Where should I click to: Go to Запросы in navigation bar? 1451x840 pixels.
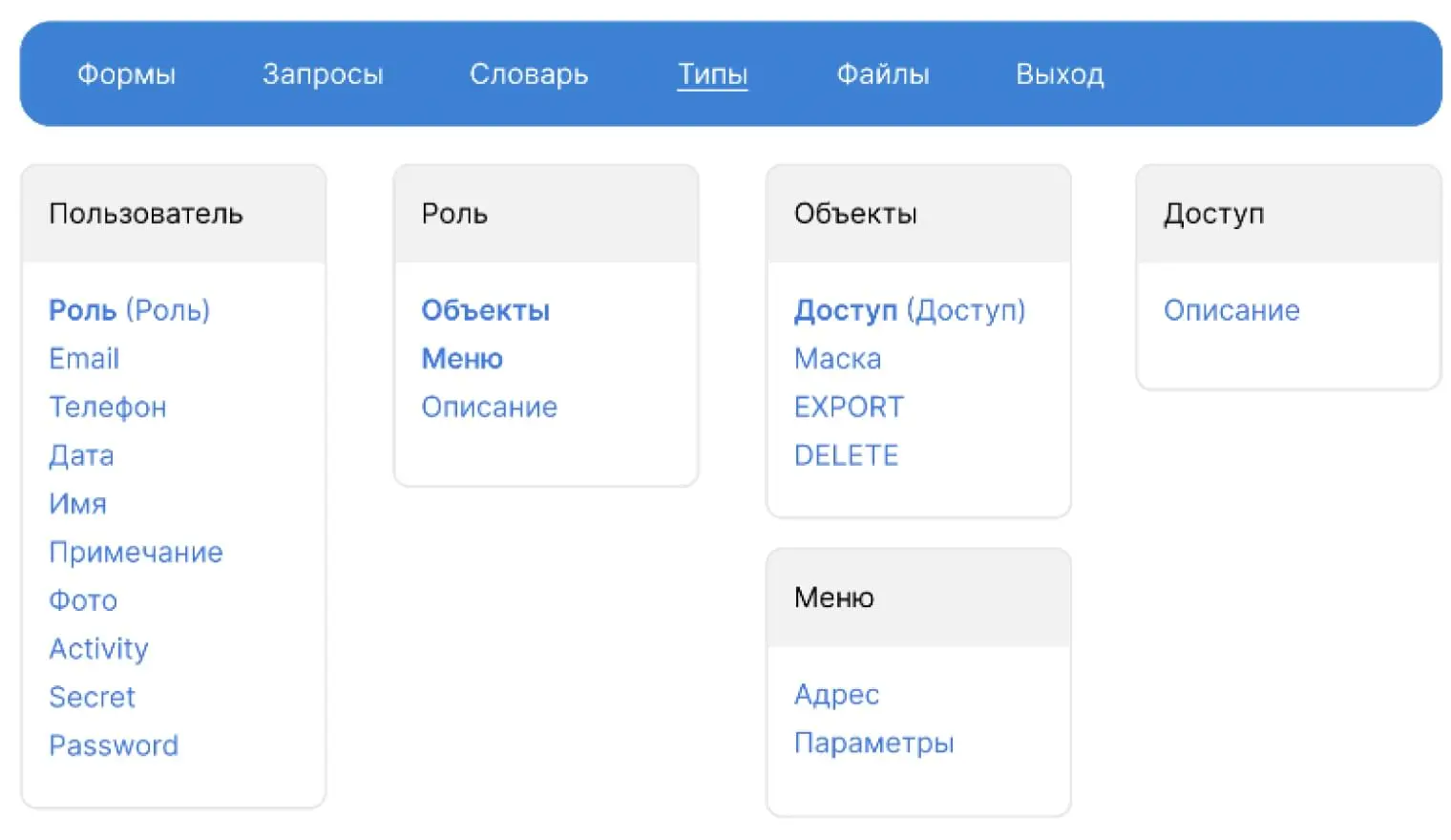click(323, 74)
